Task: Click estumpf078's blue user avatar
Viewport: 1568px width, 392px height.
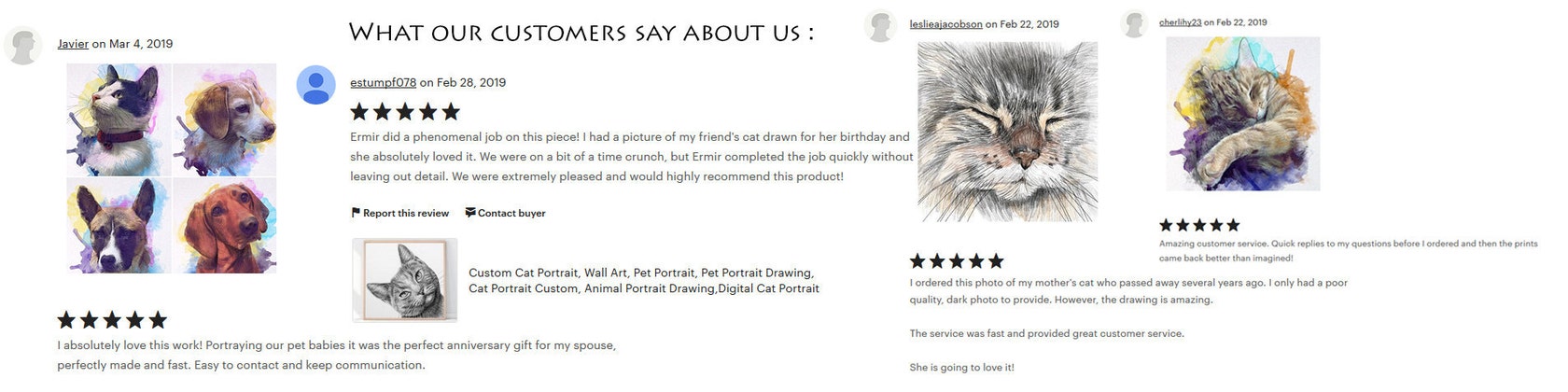Action: pos(316,85)
